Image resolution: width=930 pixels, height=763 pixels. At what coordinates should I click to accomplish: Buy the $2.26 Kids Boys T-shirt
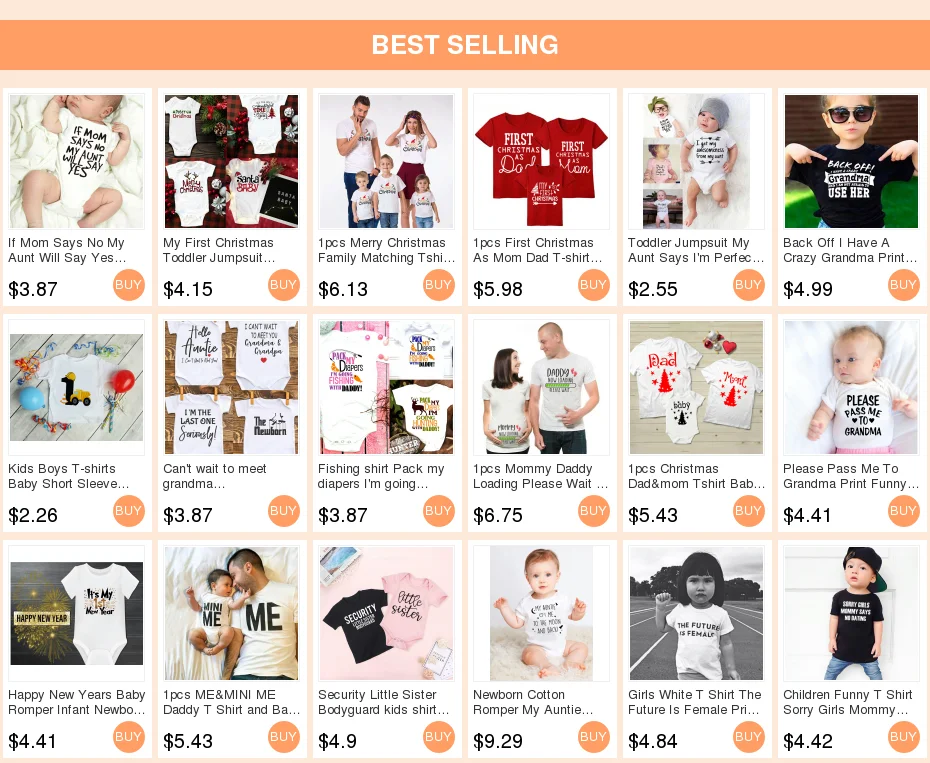[x=129, y=511]
